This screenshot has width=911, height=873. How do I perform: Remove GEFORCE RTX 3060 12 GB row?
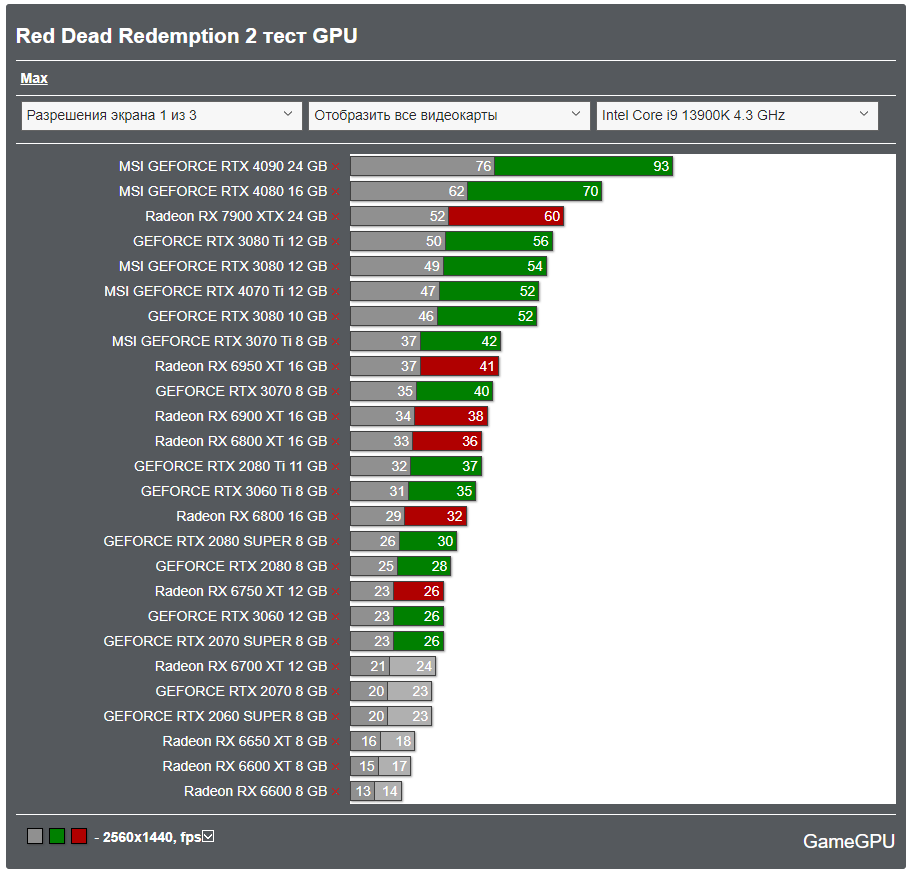click(x=336, y=616)
